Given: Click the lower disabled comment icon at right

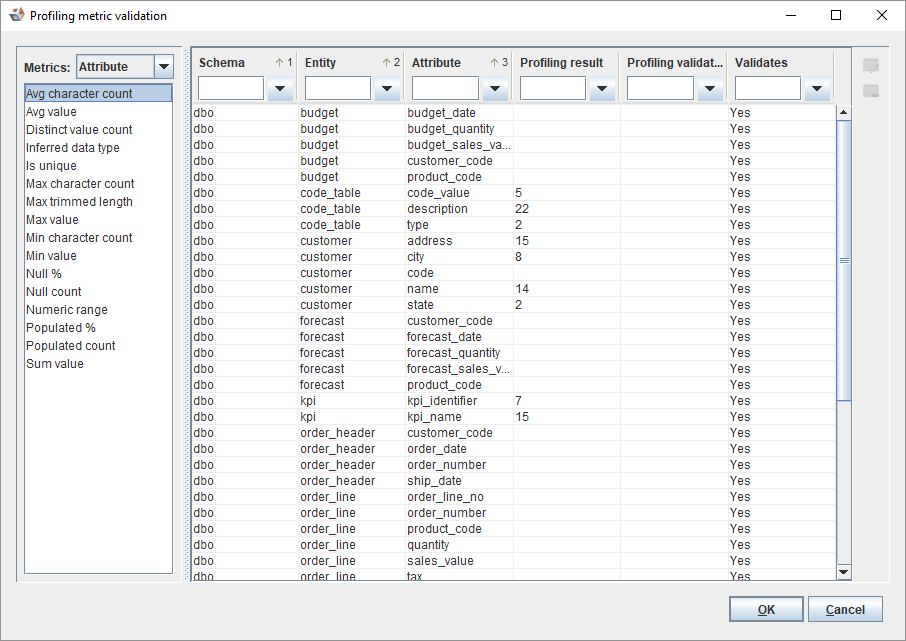Looking at the screenshot, I should pyautogui.click(x=871, y=91).
